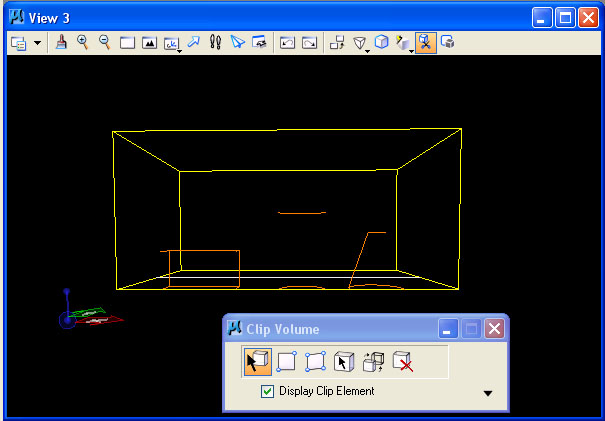Maximize the View 3 window
This screenshot has height=421, width=605.
coord(566,18)
